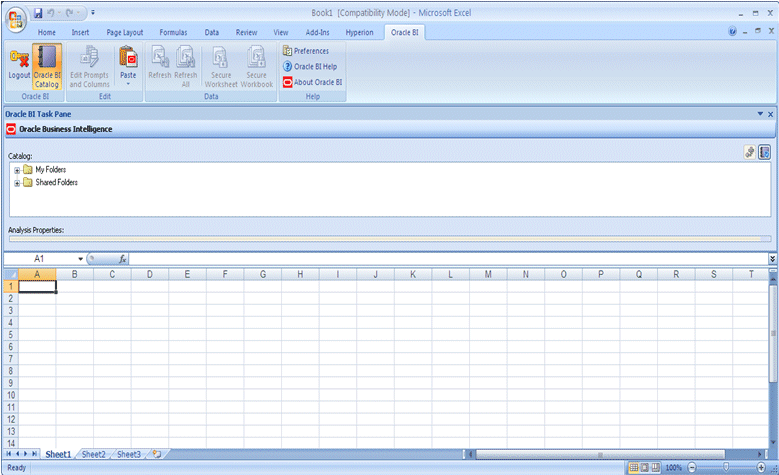Switch to Sheet1 tab

pos(58,454)
